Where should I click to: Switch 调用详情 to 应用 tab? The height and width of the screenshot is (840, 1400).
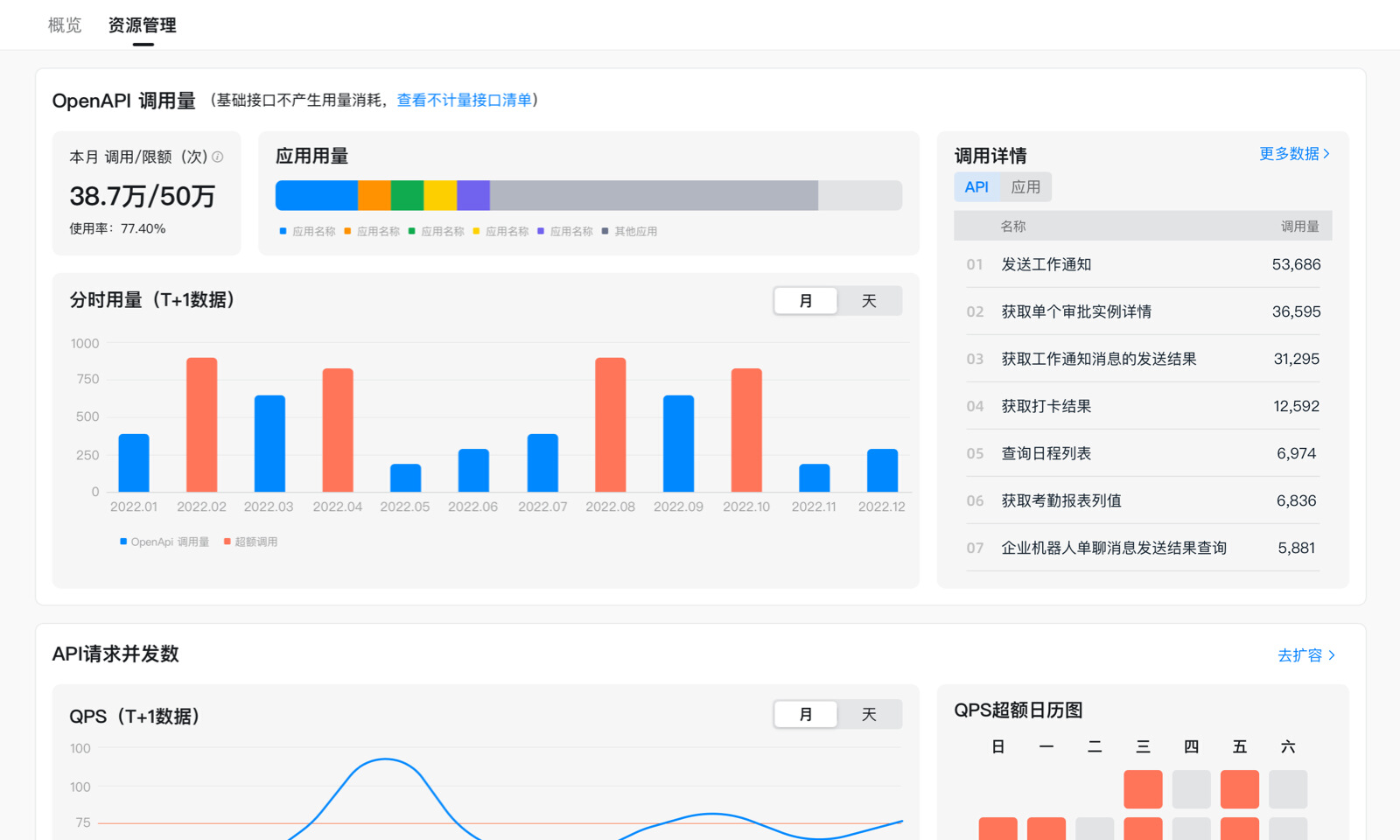tap(1025, 187)
